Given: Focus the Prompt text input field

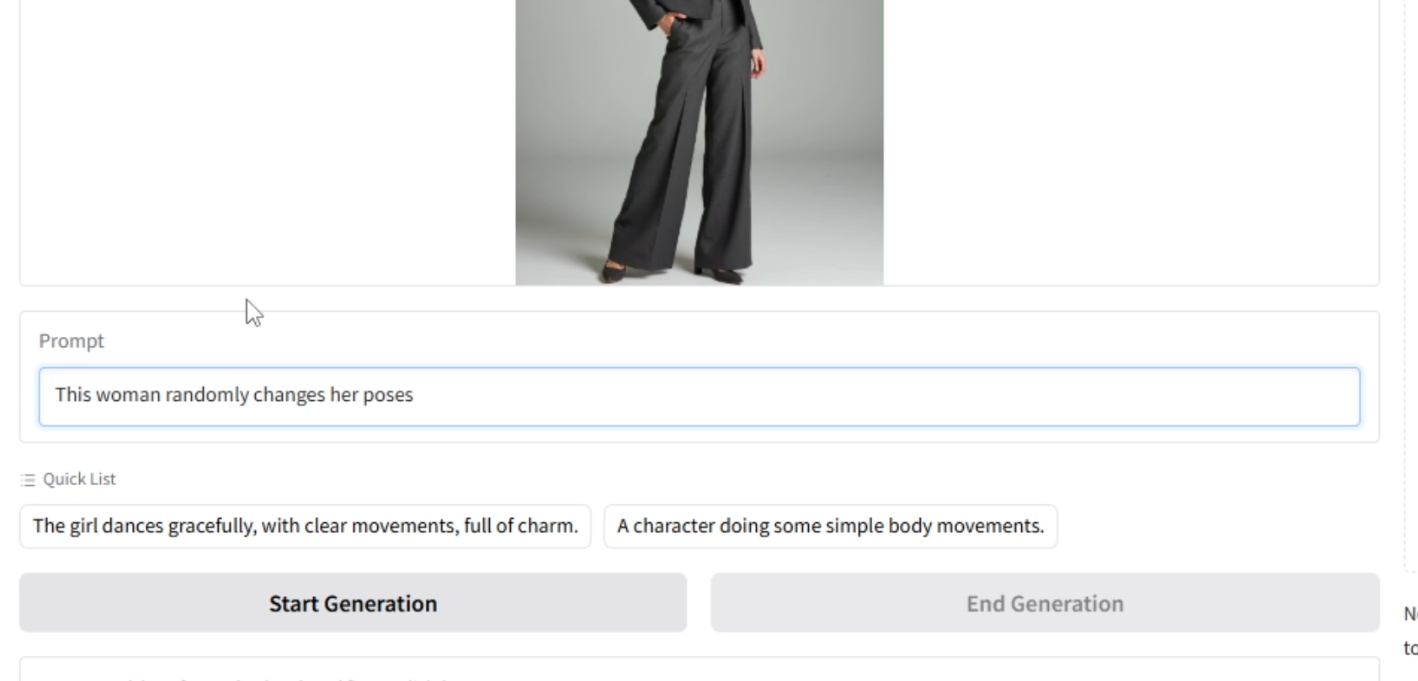Looking at the screenshot, I should (699, 396).
